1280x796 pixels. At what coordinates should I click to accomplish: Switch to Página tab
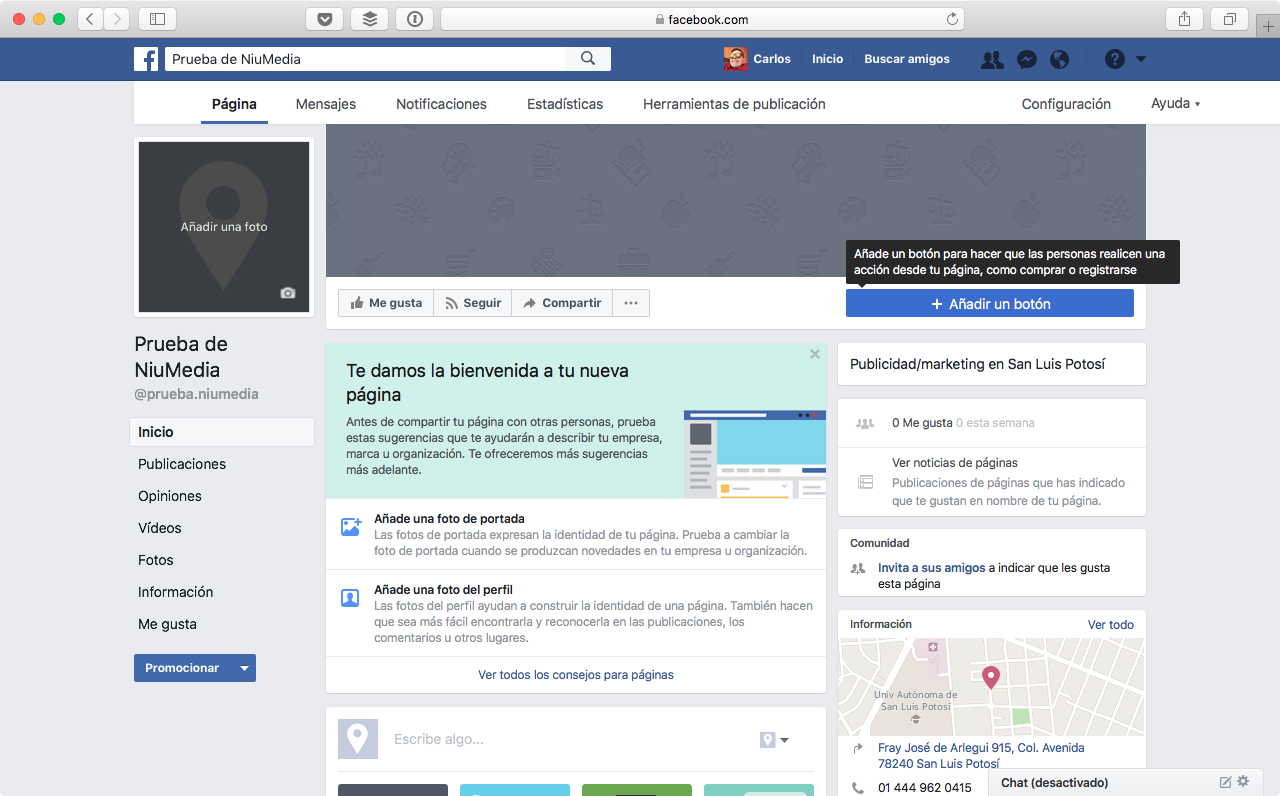click(234, 104)
